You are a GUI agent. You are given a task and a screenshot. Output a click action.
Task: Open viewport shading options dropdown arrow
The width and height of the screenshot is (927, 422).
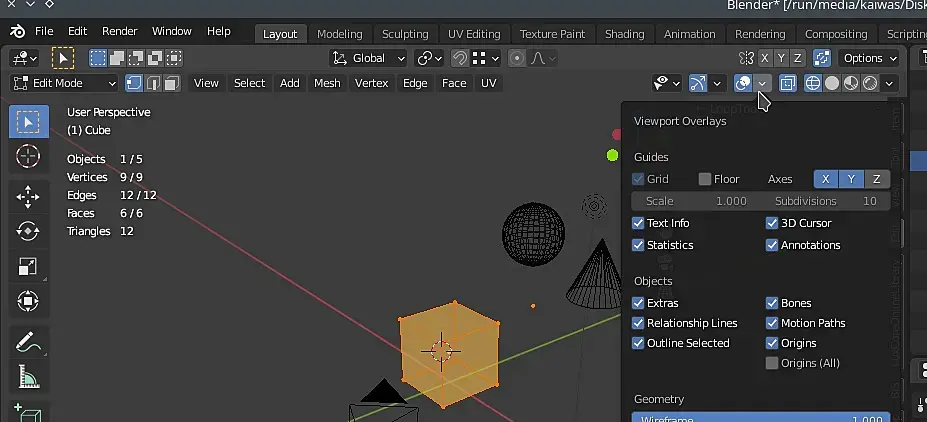(889, 83)
